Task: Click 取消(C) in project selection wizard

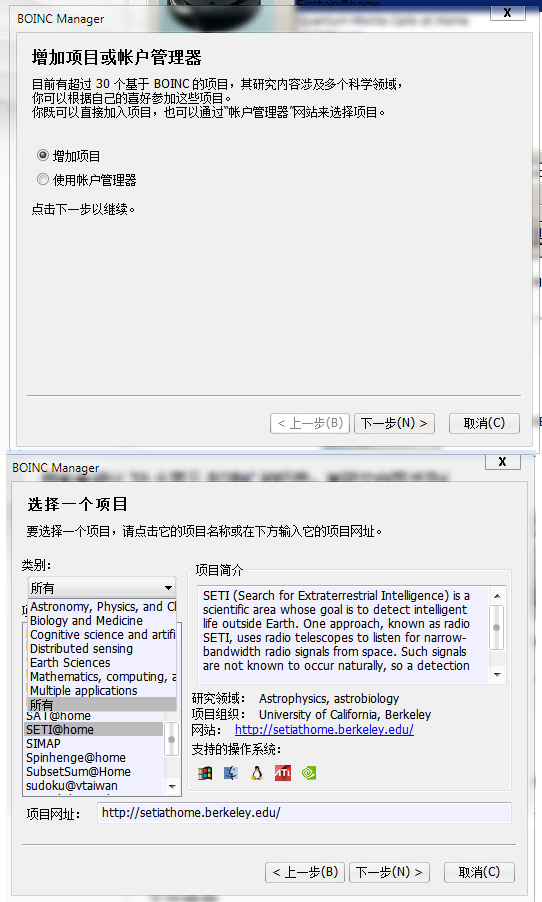Action: point(479,872)
